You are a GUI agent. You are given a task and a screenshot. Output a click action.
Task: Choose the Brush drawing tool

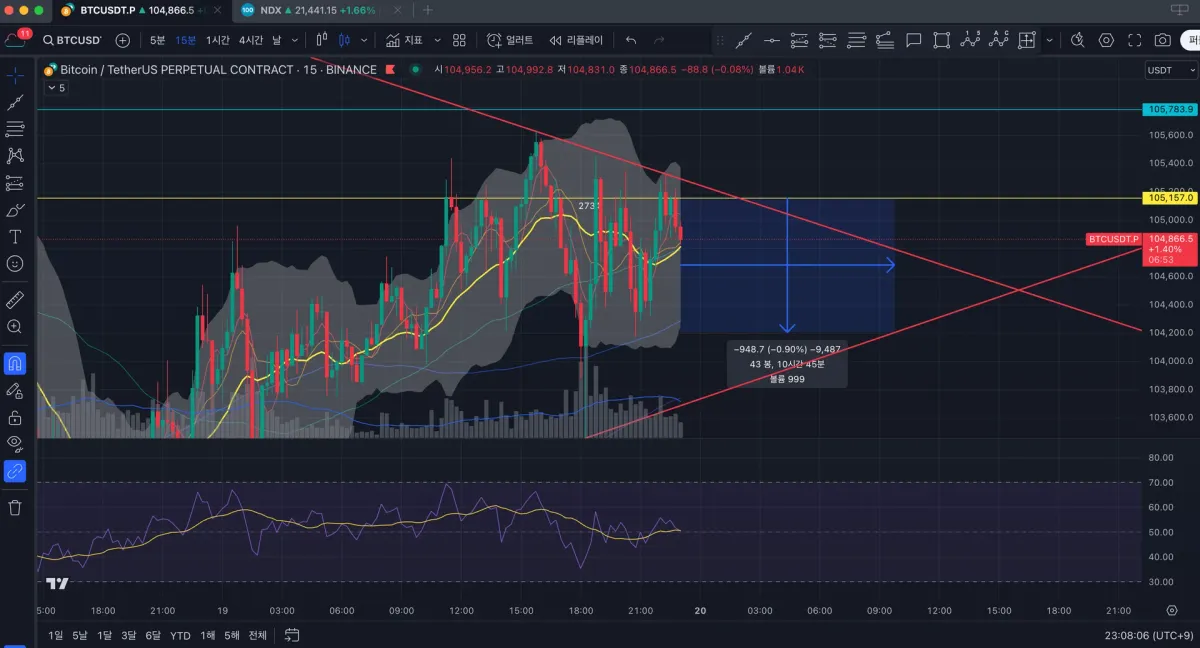(x=15, y=210)
